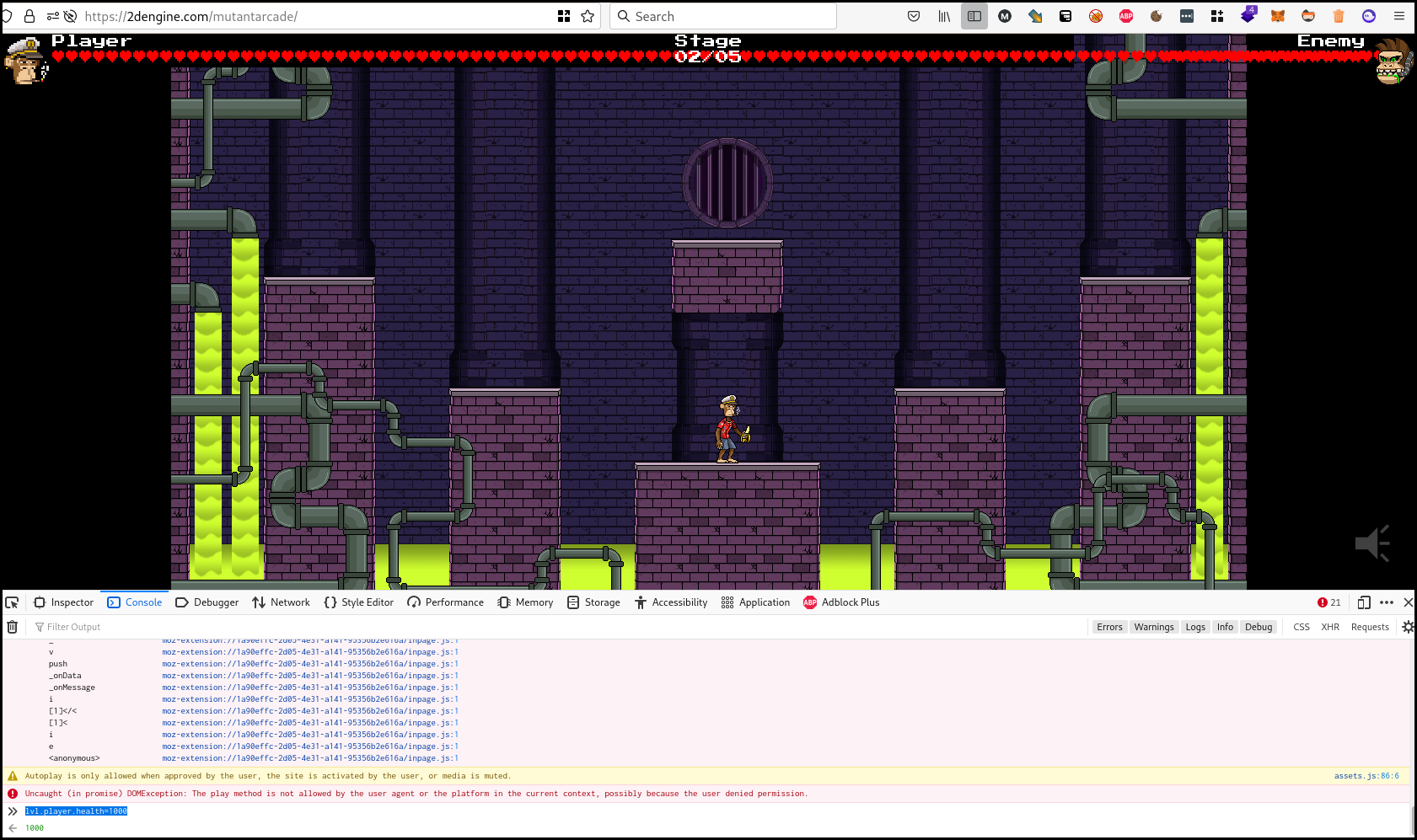1417x840 pixels.
Task: Save page to Pocket
Action: (x=914, y=16)
